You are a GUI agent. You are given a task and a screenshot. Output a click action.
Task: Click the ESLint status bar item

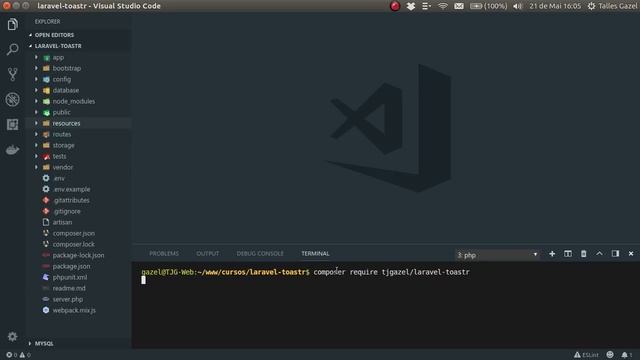586,355
